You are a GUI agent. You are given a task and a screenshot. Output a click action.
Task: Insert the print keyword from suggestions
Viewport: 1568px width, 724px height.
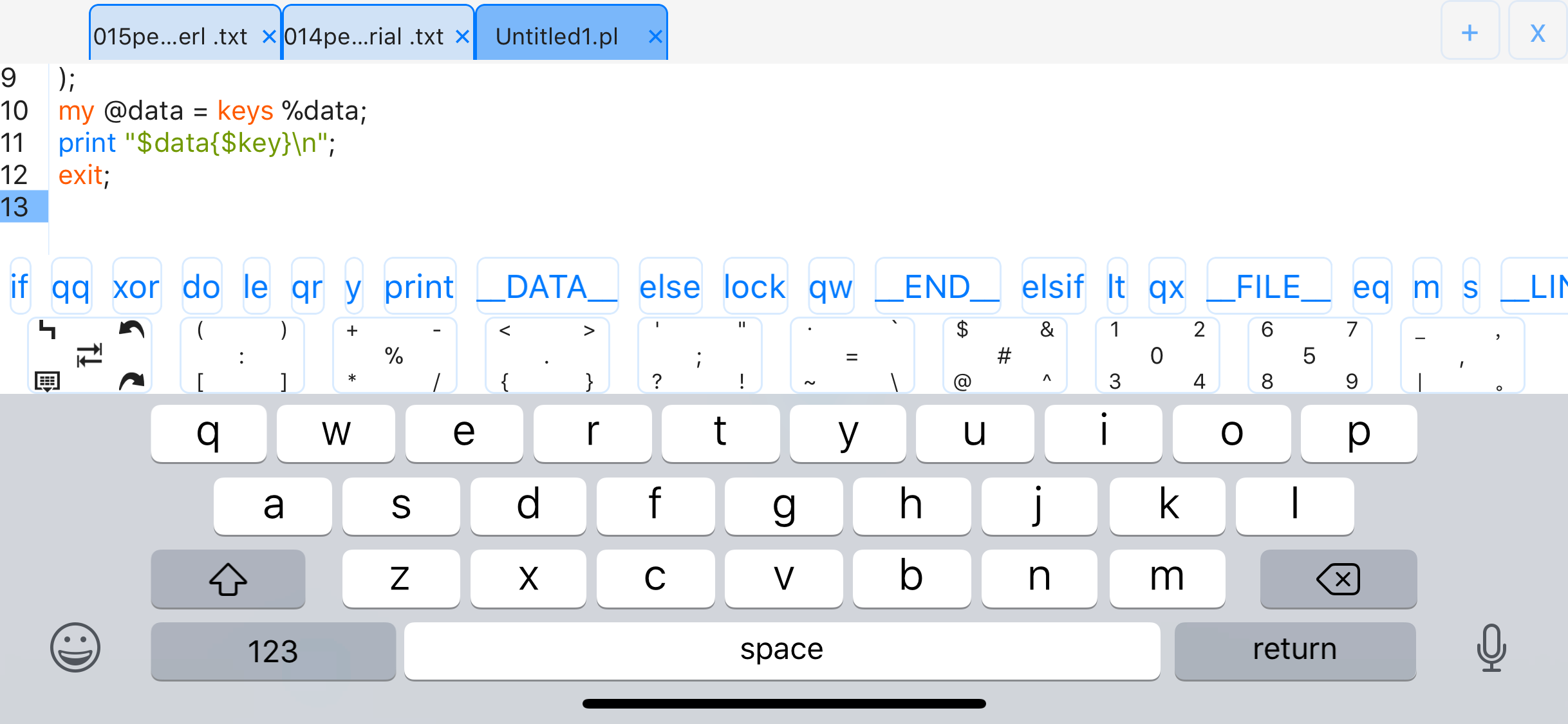tap(419, 287)
